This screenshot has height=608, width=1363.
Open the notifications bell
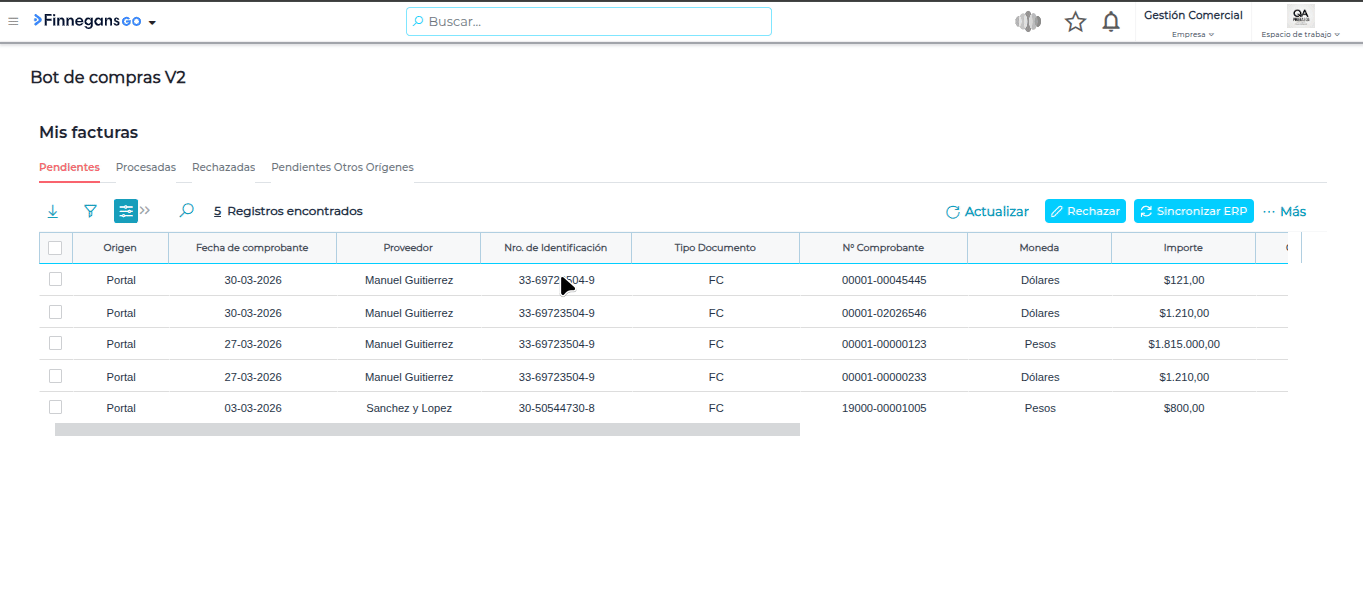click(x=1110, y=21)
